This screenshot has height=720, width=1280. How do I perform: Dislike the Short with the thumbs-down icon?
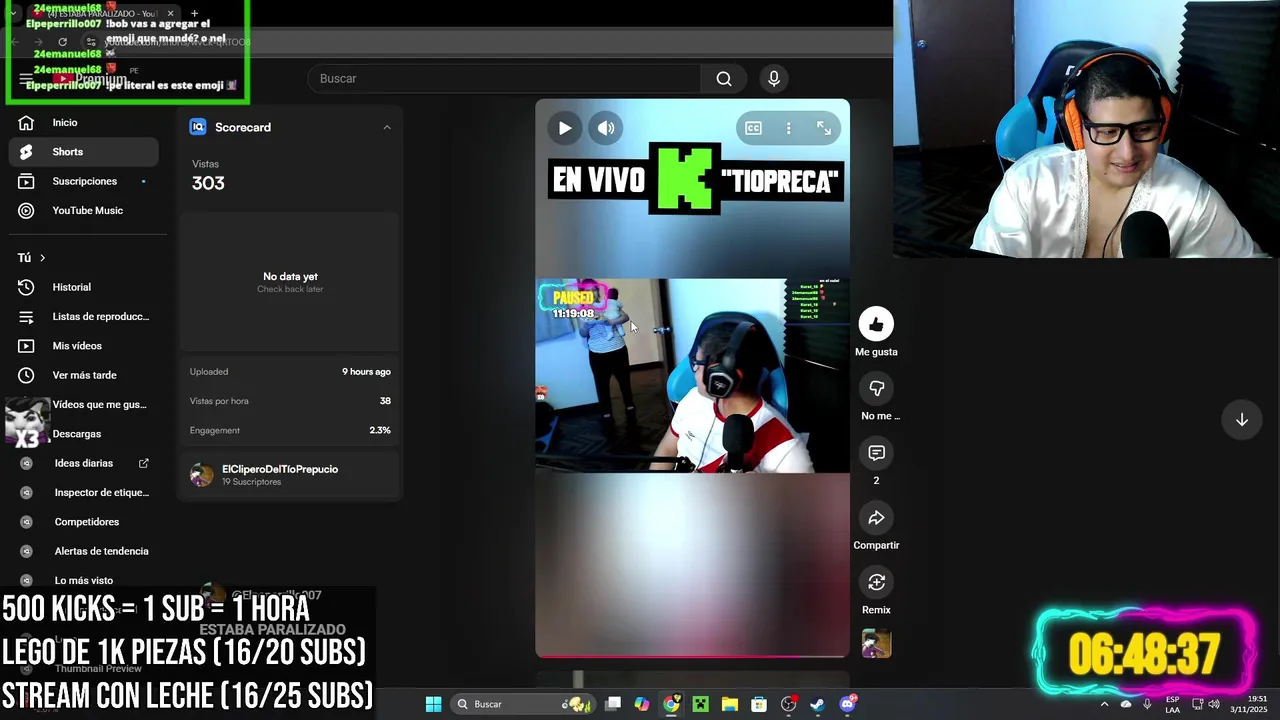click(876, 388)
